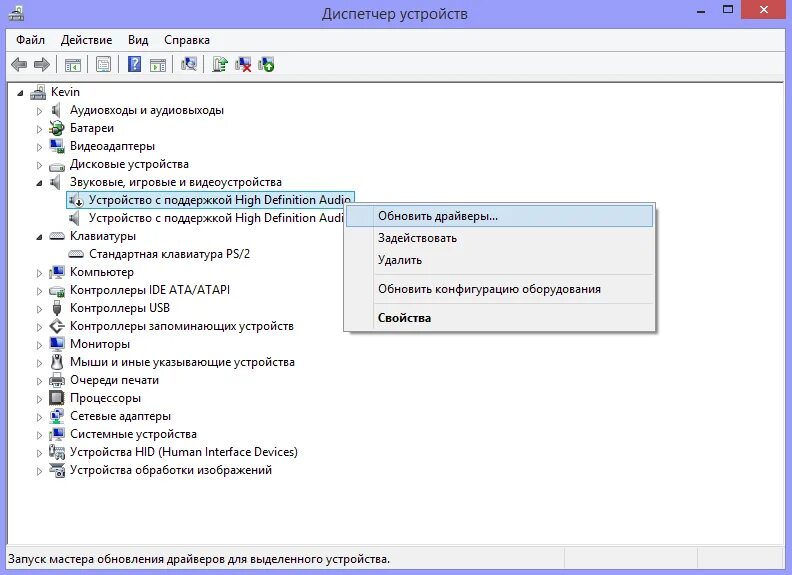This screenshot has height=575, width=792.
Task: Click the Forward arrow in the toolbar
Action: pyautogui.click(x=41, y=65)
